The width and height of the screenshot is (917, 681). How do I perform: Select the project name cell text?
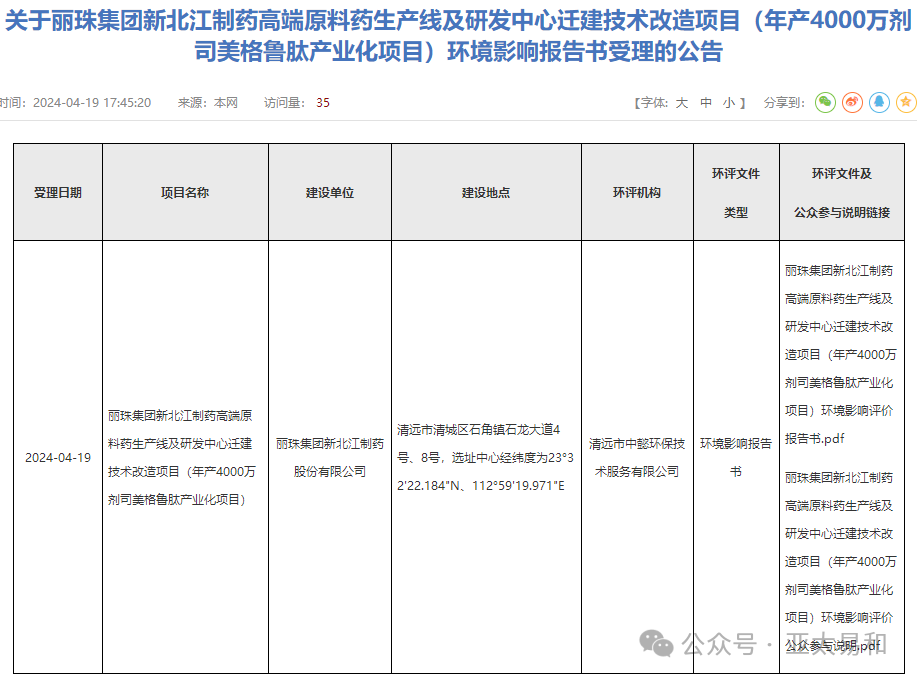tap(182, 458)
